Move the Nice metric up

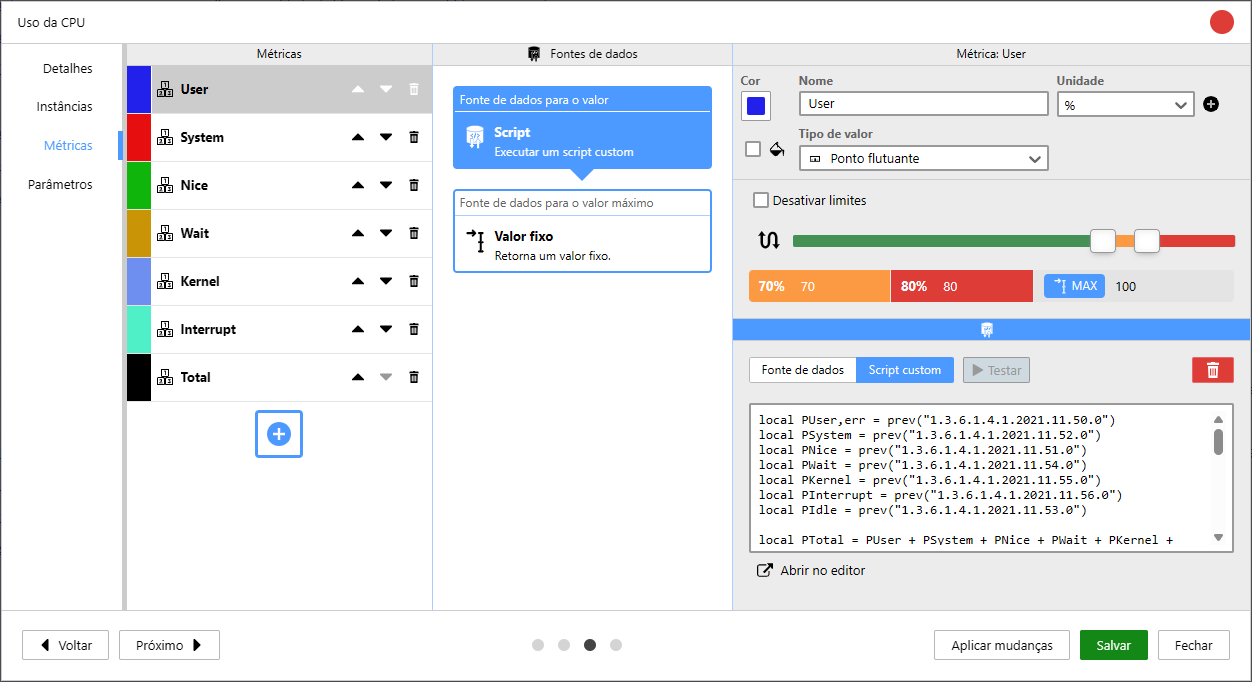[x=358, y=185]
